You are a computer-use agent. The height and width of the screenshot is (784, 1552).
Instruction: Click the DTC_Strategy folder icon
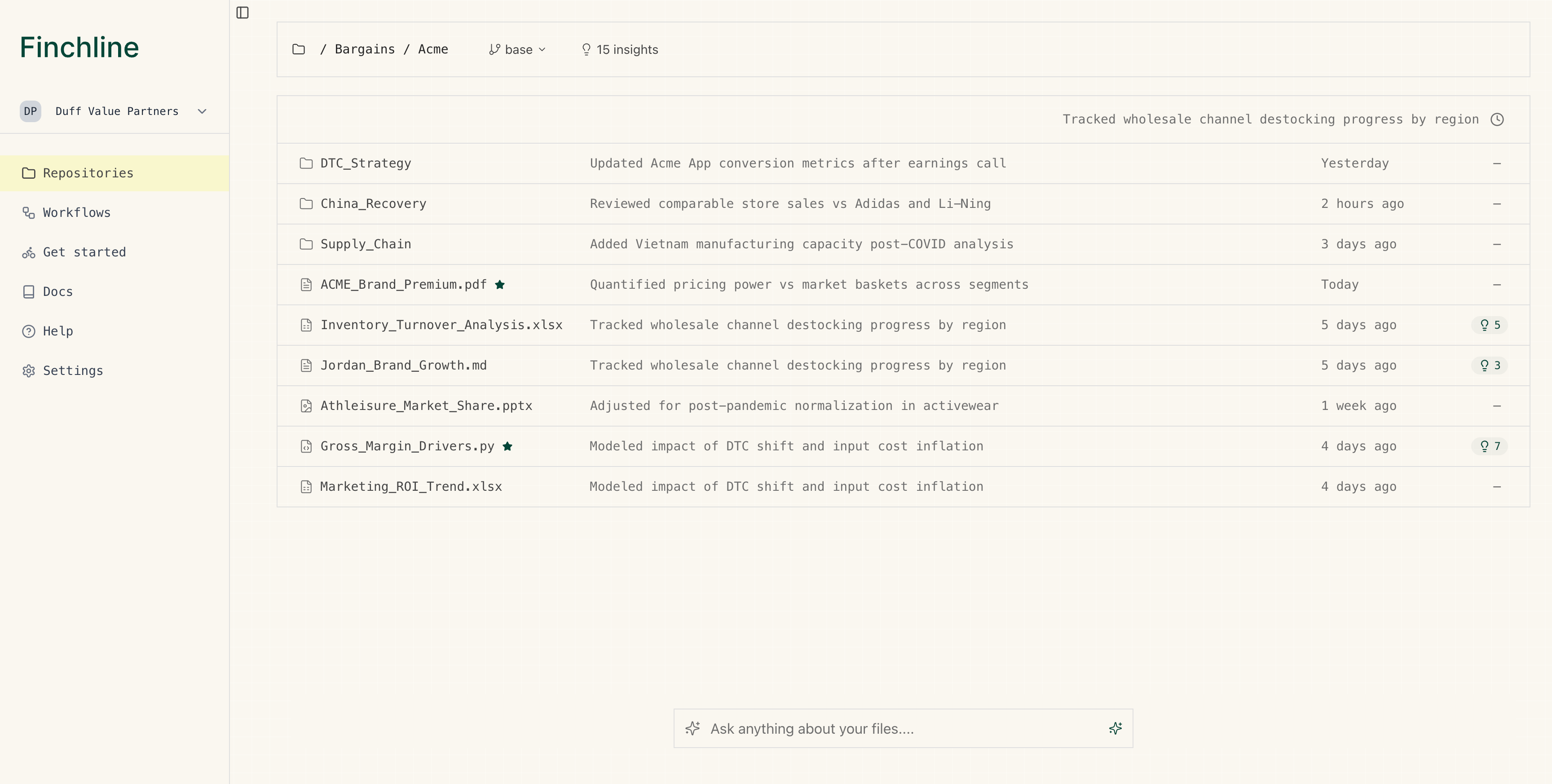pyautogui.click(x=306, y=163)
